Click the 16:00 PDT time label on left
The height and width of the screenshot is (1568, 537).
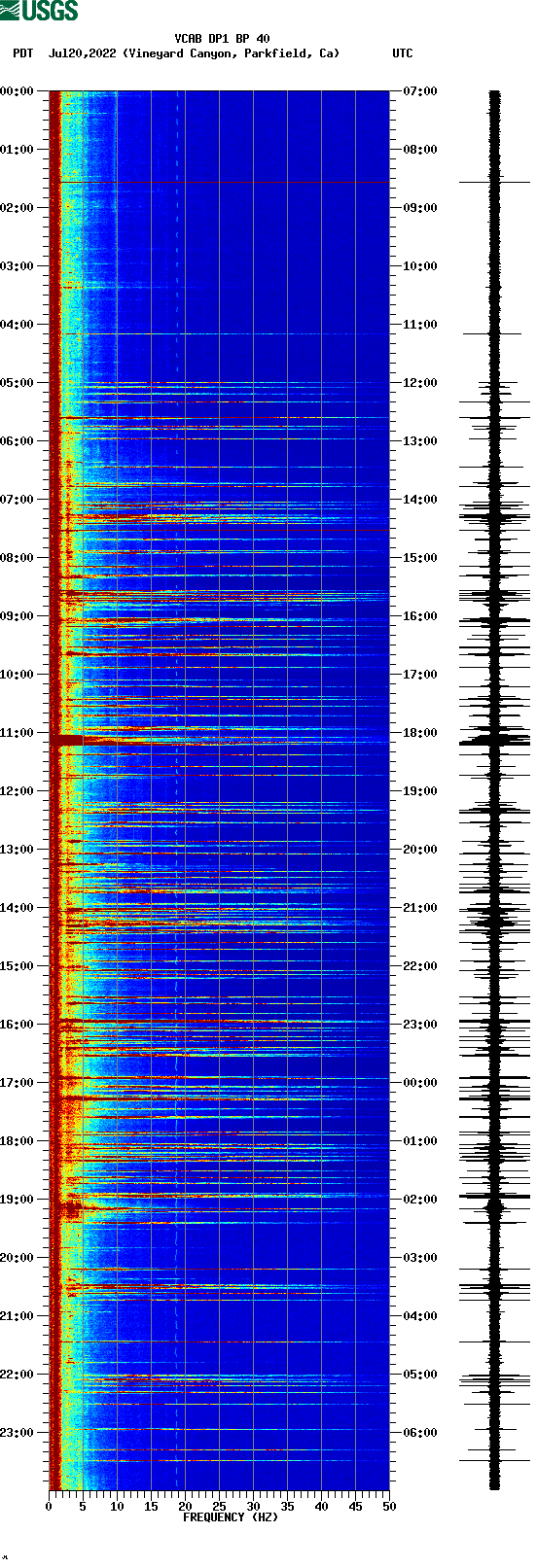(17, 1025)
